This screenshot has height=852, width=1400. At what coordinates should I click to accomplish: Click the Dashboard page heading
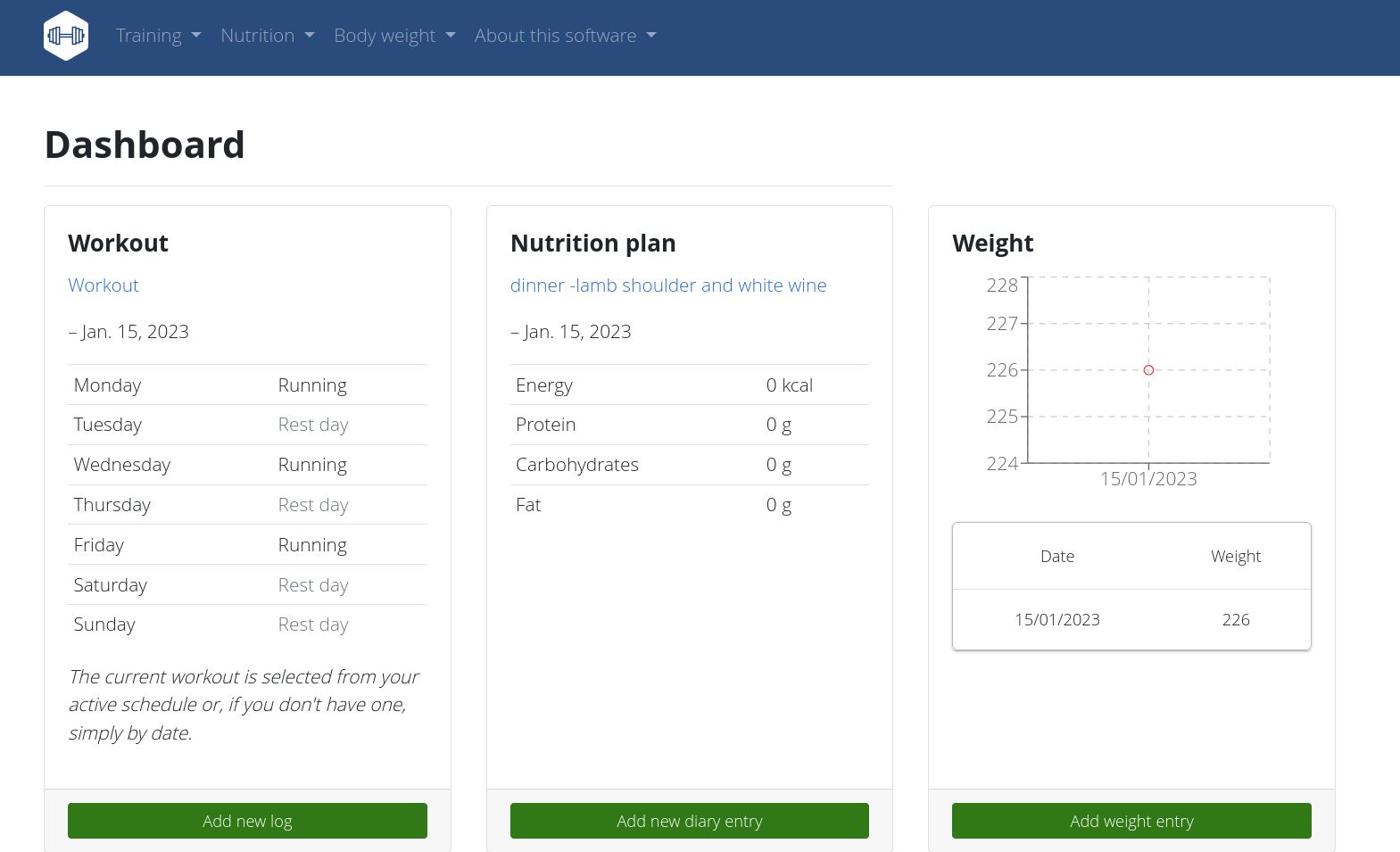pos(145,145)
